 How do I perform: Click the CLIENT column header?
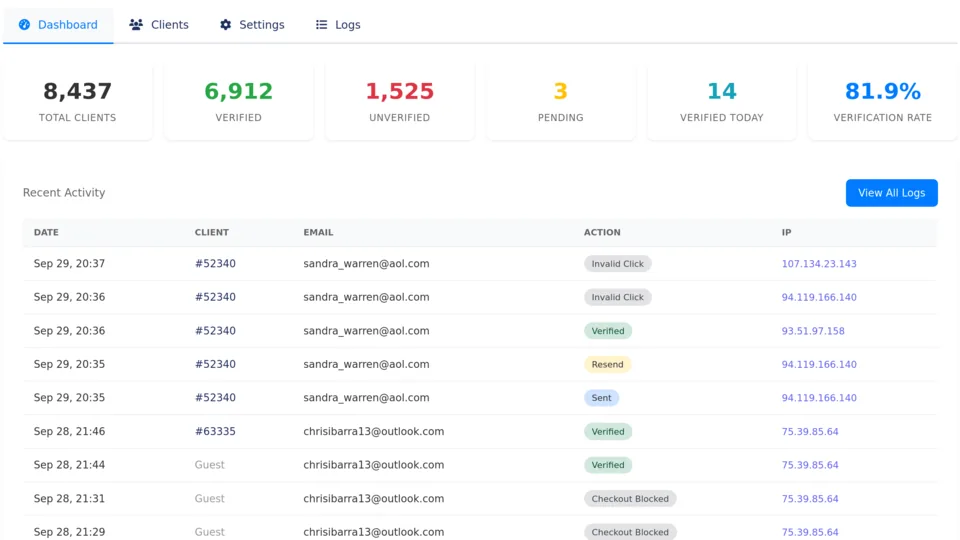pyautogui.click(x=212, y=233)
